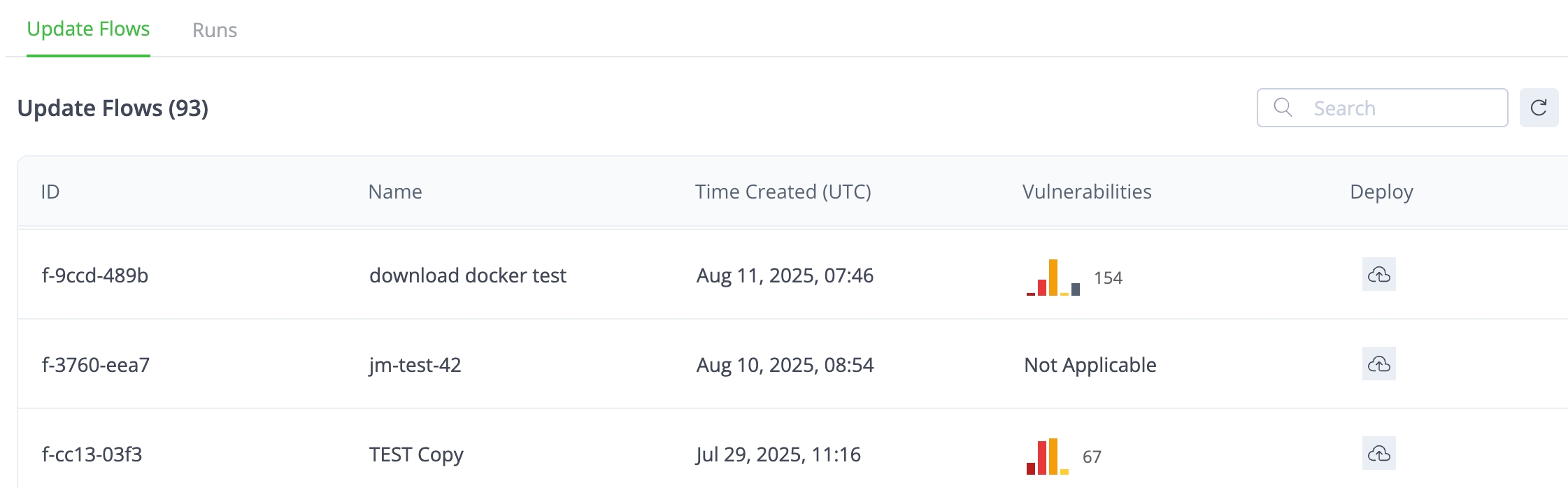Screen dimensions: 1568x488
Task: Deploy the jm-test-42 flow
Action: click(x=1378, y=364)
